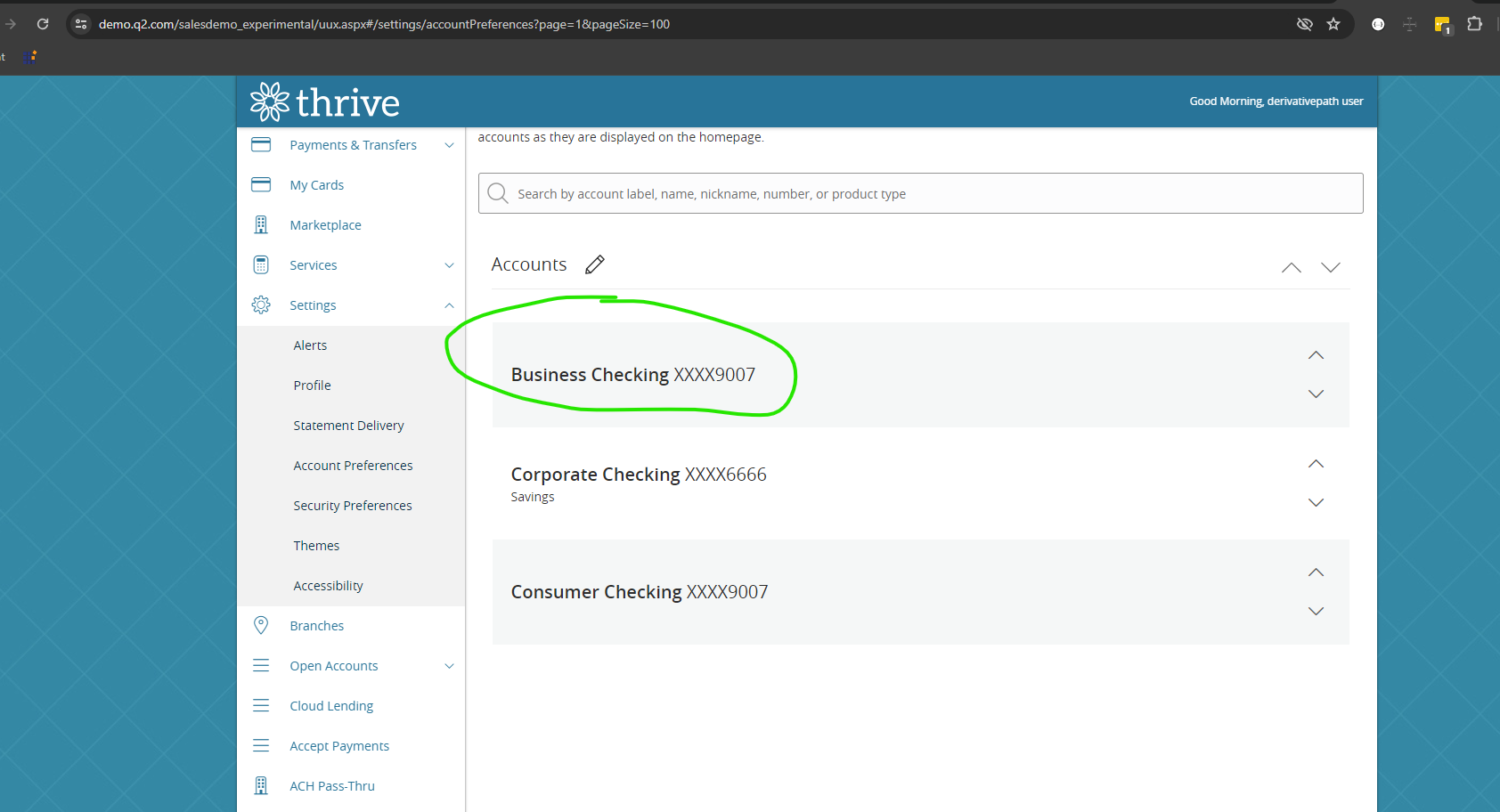
Task: Collapse the Settings menu chevron
Action: pyautogui.click(x=449, y=305)
